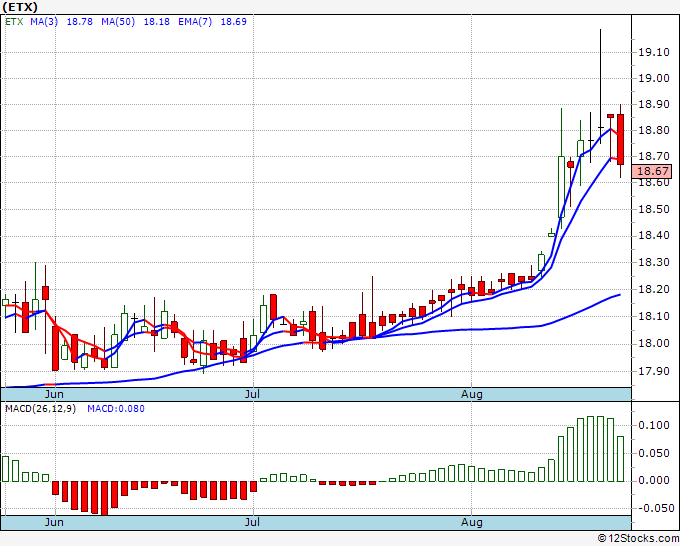The height and width of the screenshot is (546, 680).
Task: Click the 18.30 price axis label
Action: 654,263
